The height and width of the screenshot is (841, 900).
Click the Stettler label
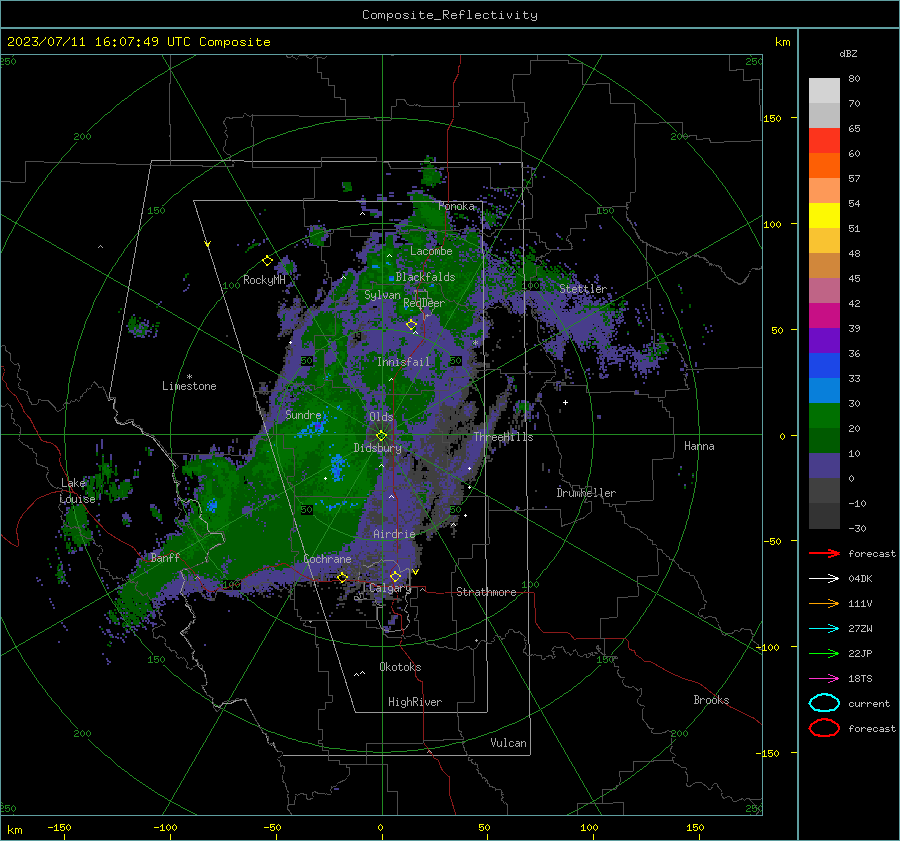tap(583, 289)
